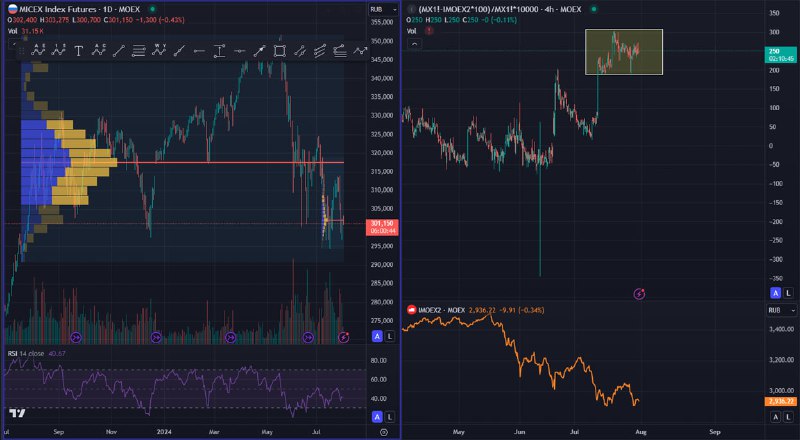Toggle auto scale on the RSI pane
This screenshot has height=440, width=800.
tap(378, 417)
